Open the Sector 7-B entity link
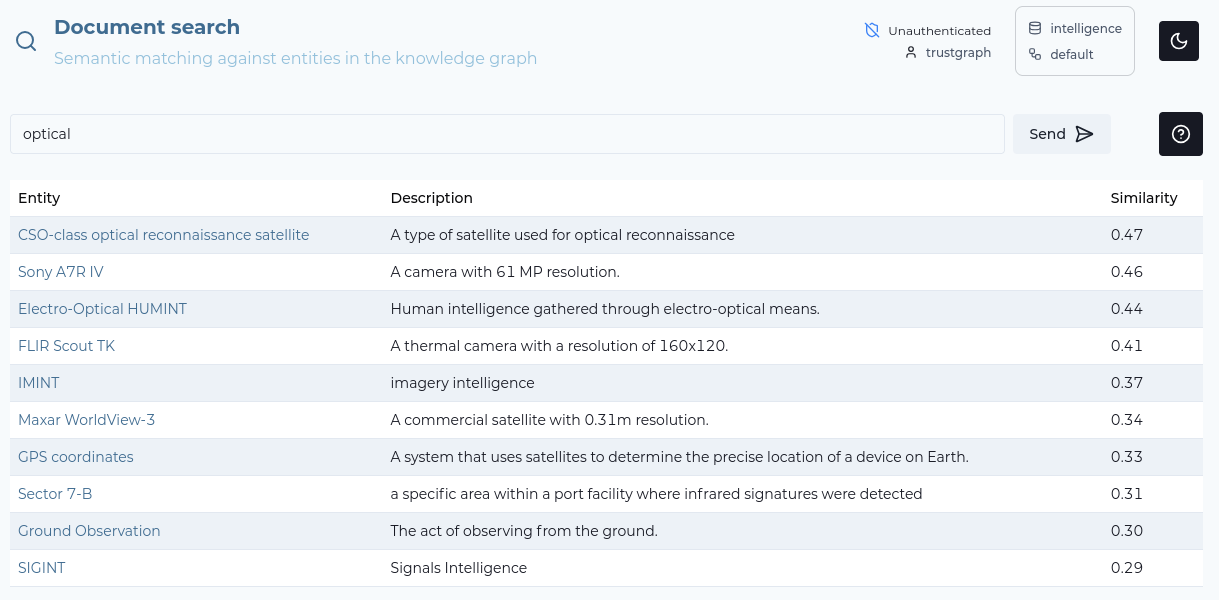 point(55,493)
